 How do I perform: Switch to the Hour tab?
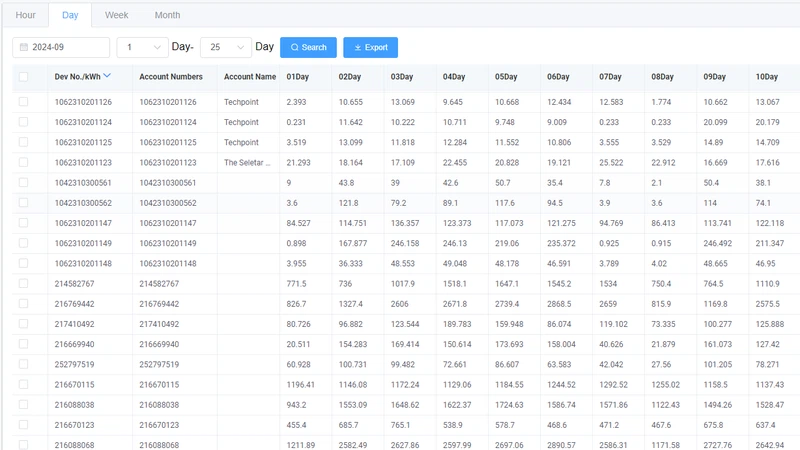click(x=26, y=15)
